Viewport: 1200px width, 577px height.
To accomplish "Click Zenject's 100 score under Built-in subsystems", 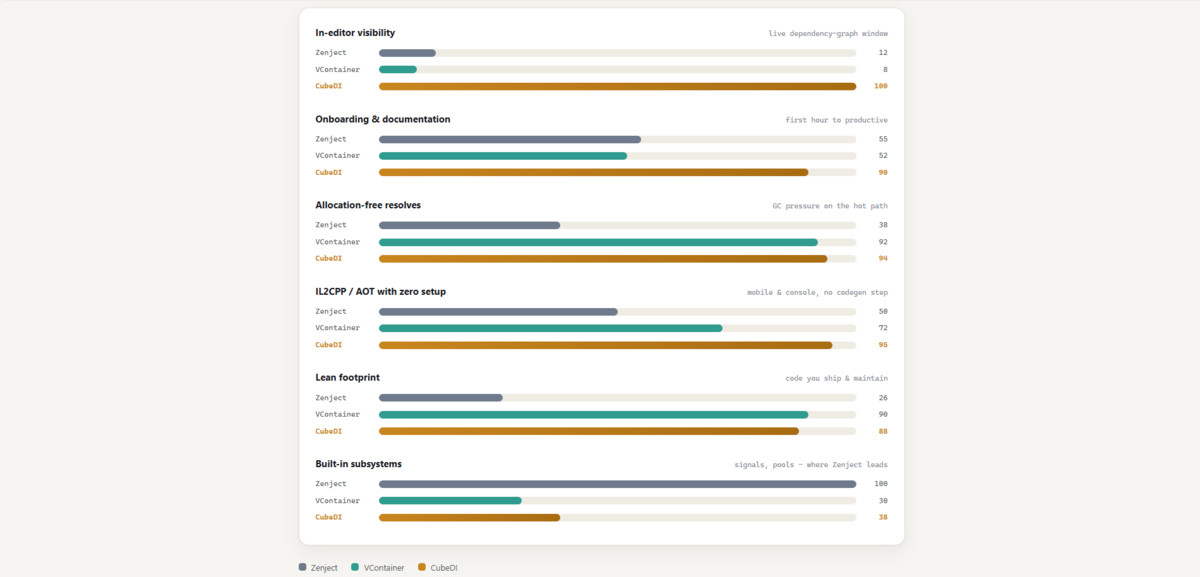I will pyautogui.click(x=881, y=484).
